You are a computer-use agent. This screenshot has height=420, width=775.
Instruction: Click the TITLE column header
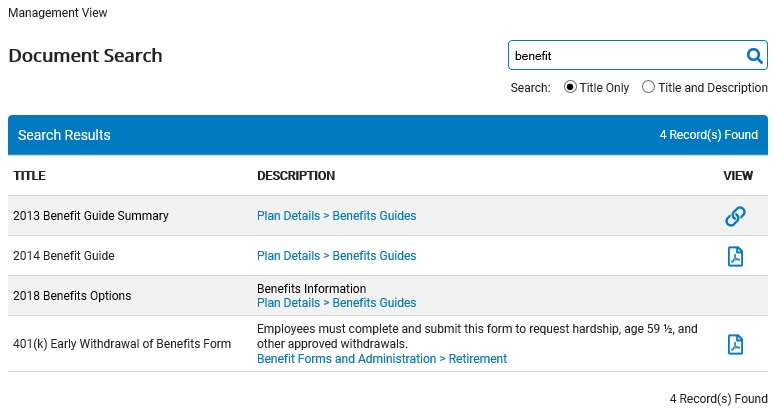coord(29,176)
